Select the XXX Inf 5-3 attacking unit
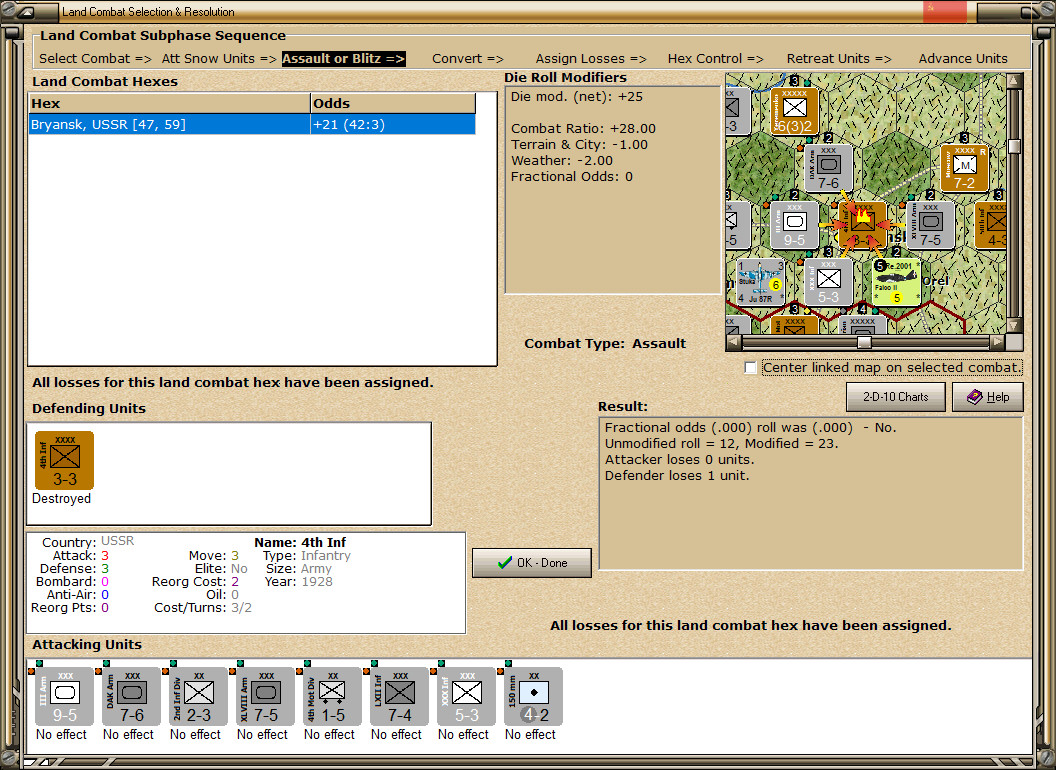This screenshot has height=770, width=1056. pyautogui.click(x=467, y=697)
